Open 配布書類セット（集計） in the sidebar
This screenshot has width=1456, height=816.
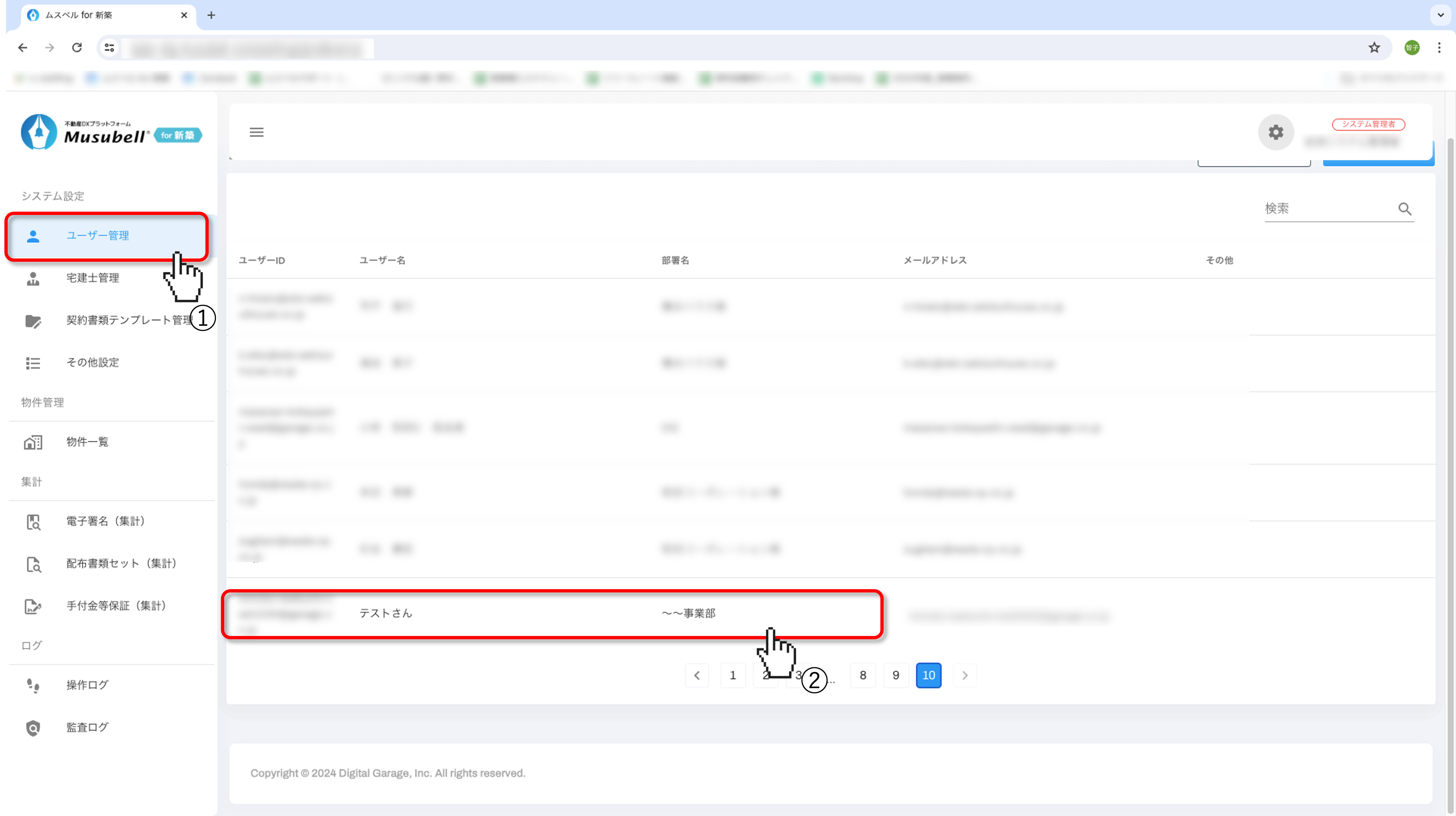121,563
